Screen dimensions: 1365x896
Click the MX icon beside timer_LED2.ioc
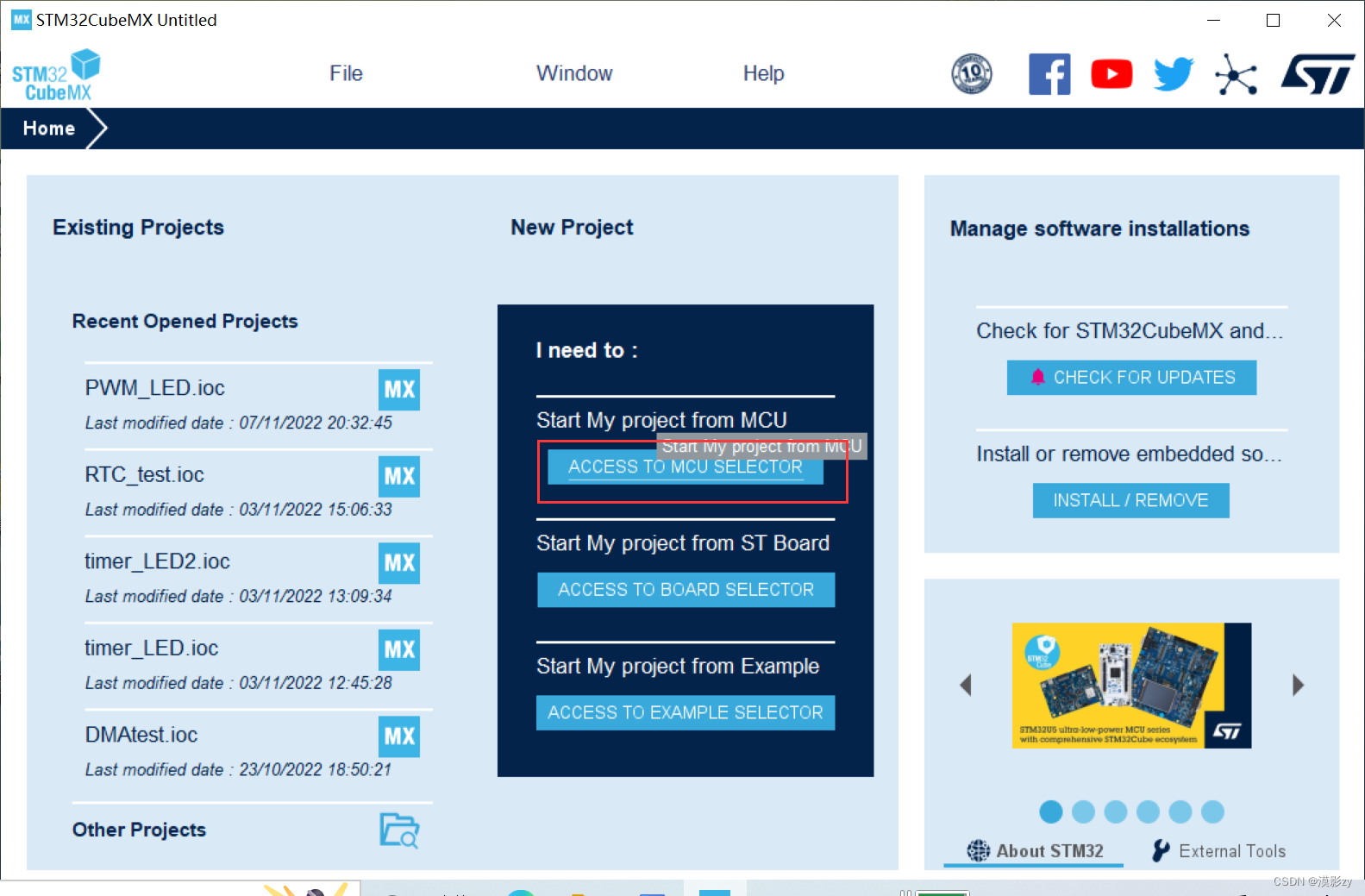[399, 563]
